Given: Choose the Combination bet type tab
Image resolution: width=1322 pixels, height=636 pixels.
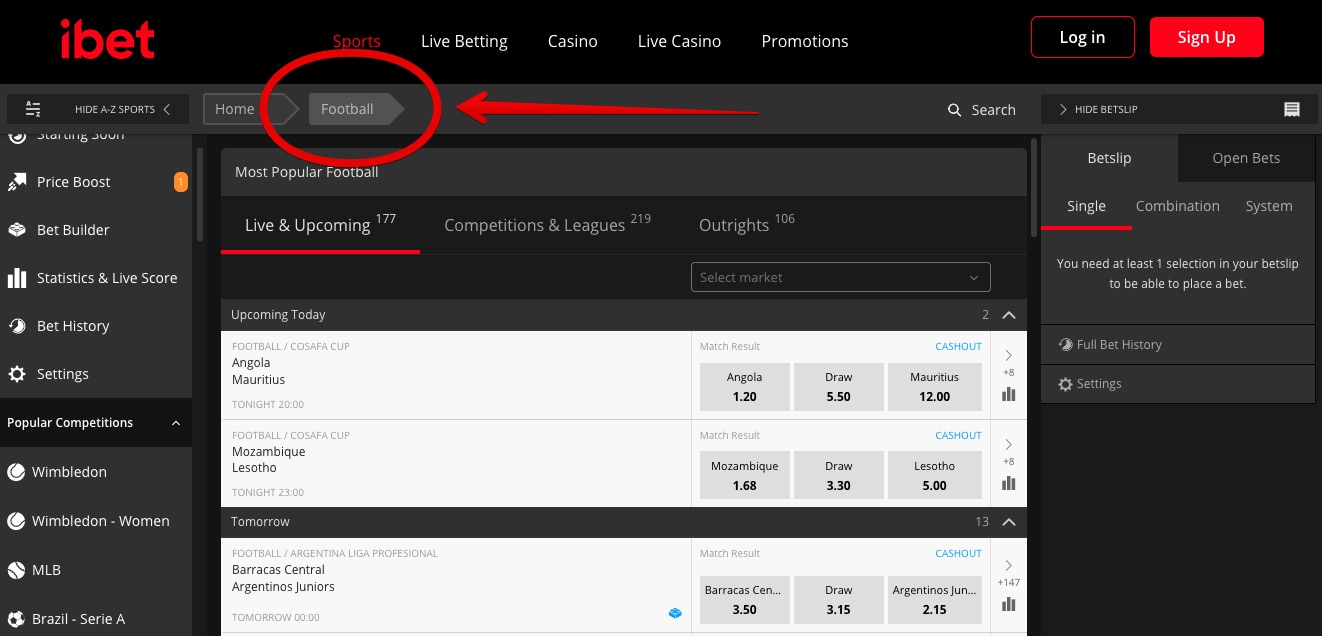Looking at the screenshot, I should [x=1178, y=206].
